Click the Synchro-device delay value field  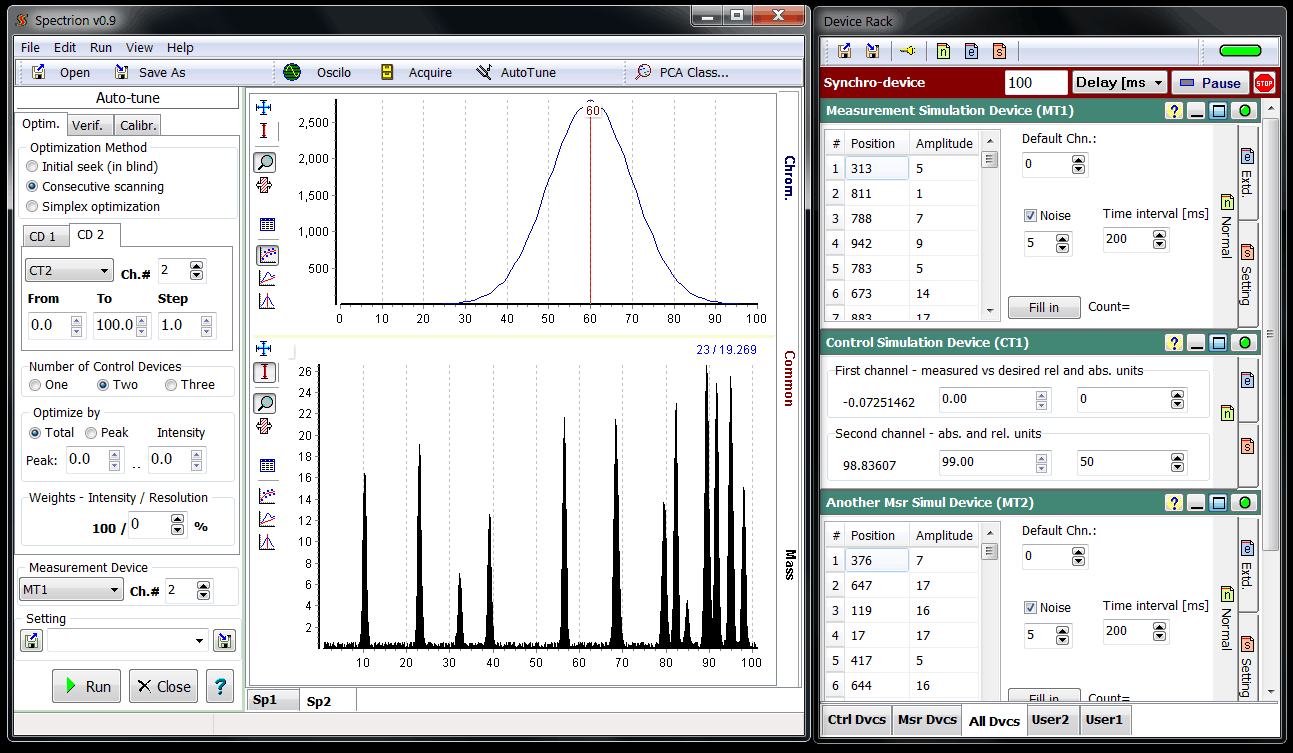pyautogui.click(x=1036, y=83)
